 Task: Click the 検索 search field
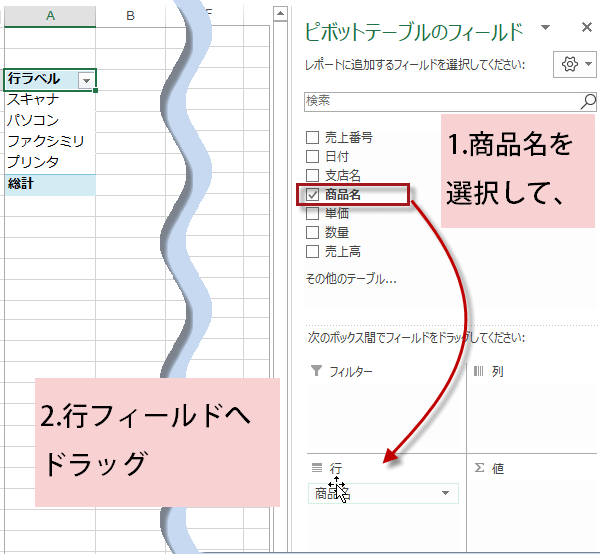(x=438, y=101)
